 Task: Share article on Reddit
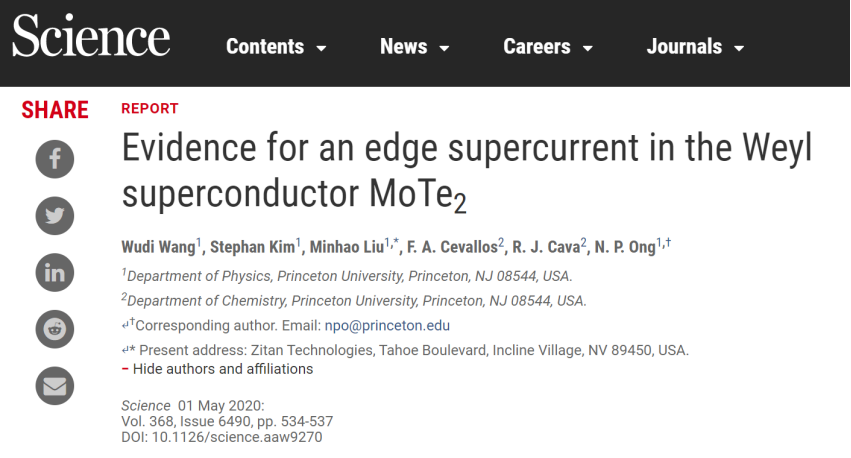pos(55,329)
